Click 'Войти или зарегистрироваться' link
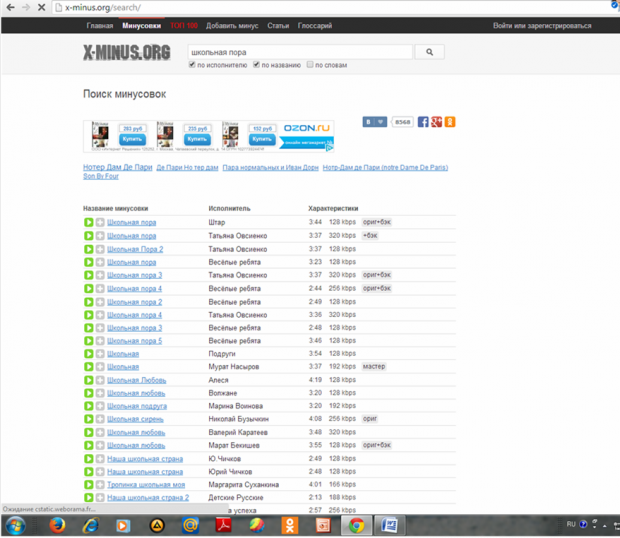This screenshot has width=620, height=538. pyautogui.click(x=542, y=26)
